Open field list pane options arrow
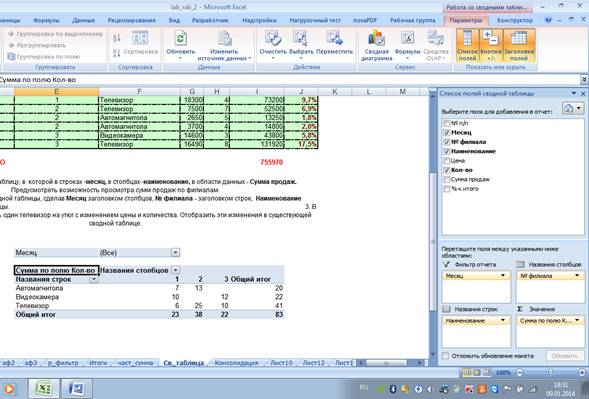589x399 pixels. coord(574,94)
